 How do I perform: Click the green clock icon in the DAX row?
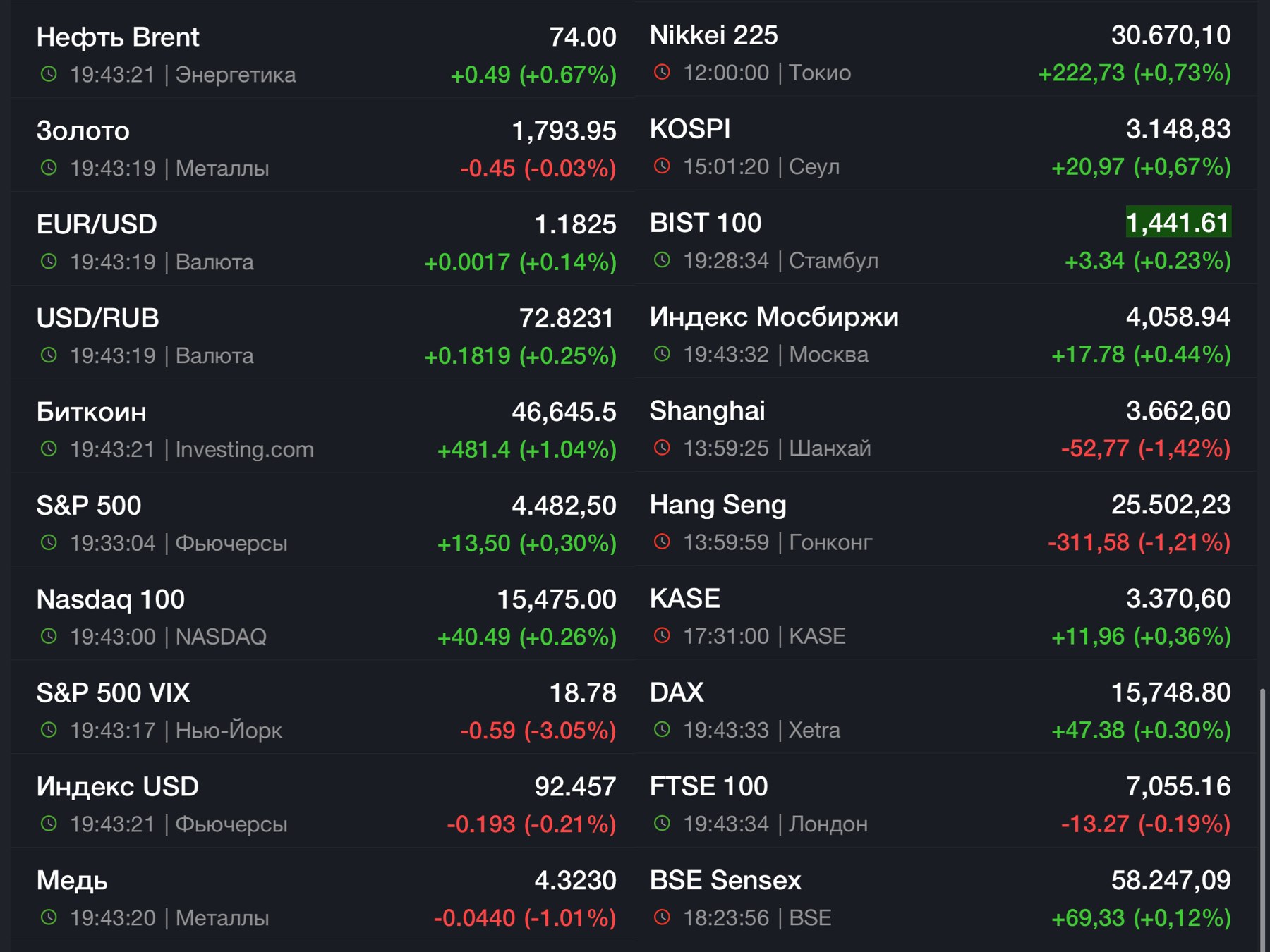(662, 730)
